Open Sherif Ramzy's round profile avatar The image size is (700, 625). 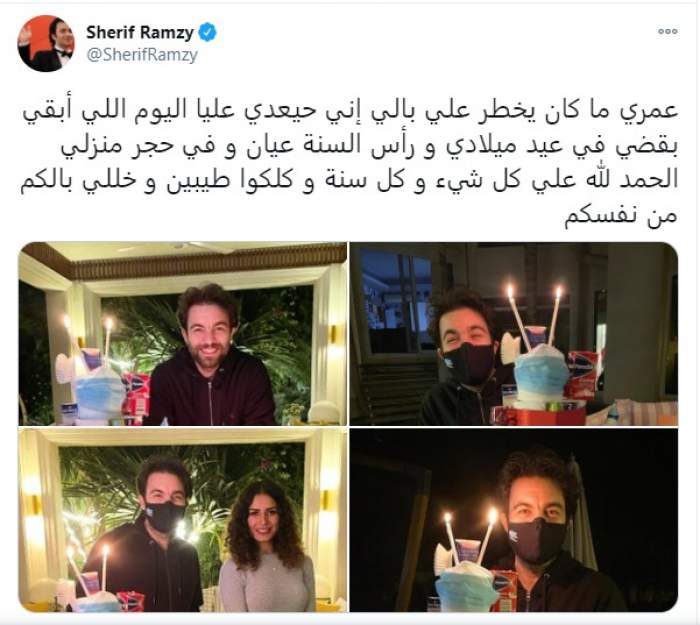(46, 43)
